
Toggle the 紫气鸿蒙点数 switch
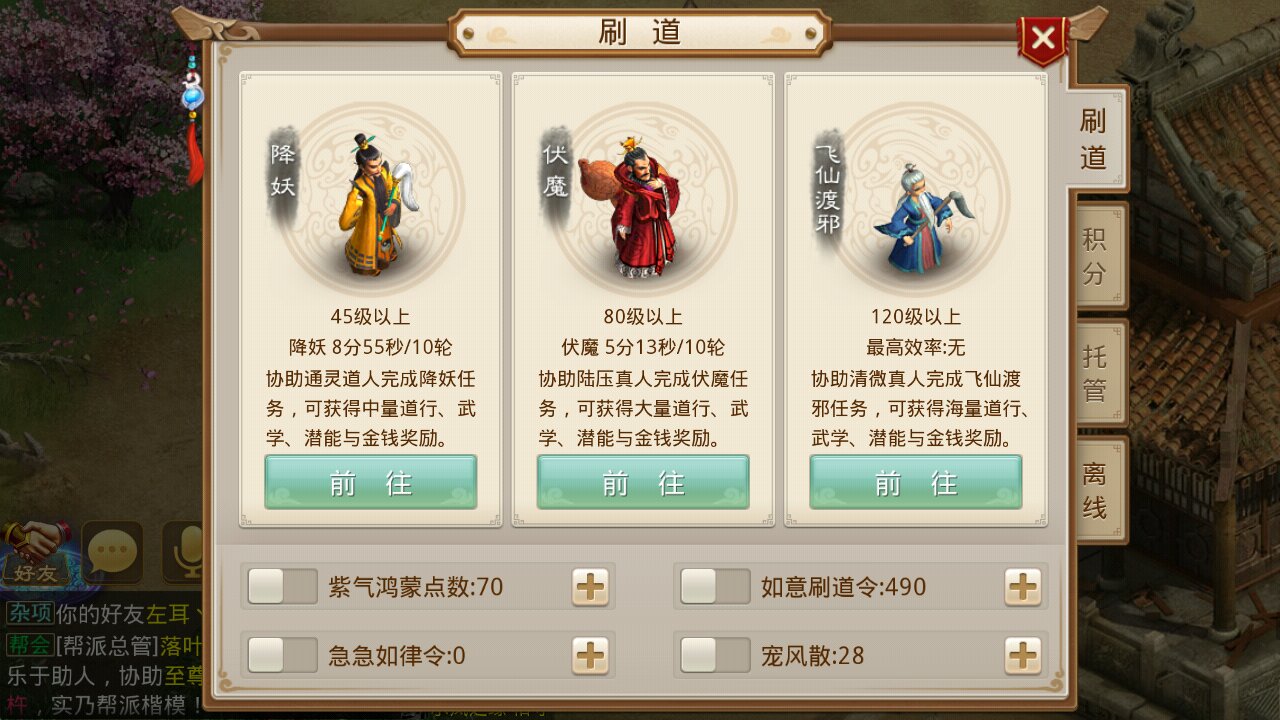[x=283, y=587]
